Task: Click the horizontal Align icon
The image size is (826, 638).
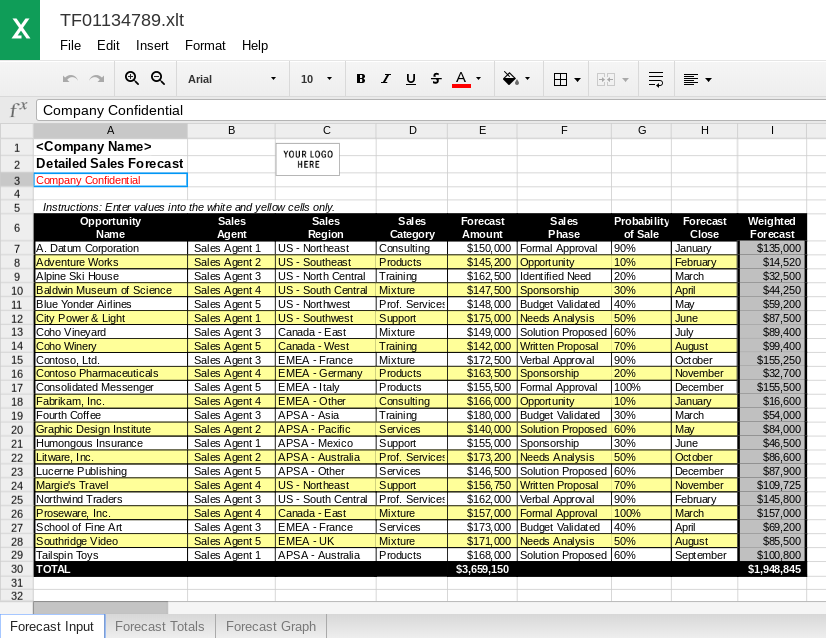Action: click(691, 80)
